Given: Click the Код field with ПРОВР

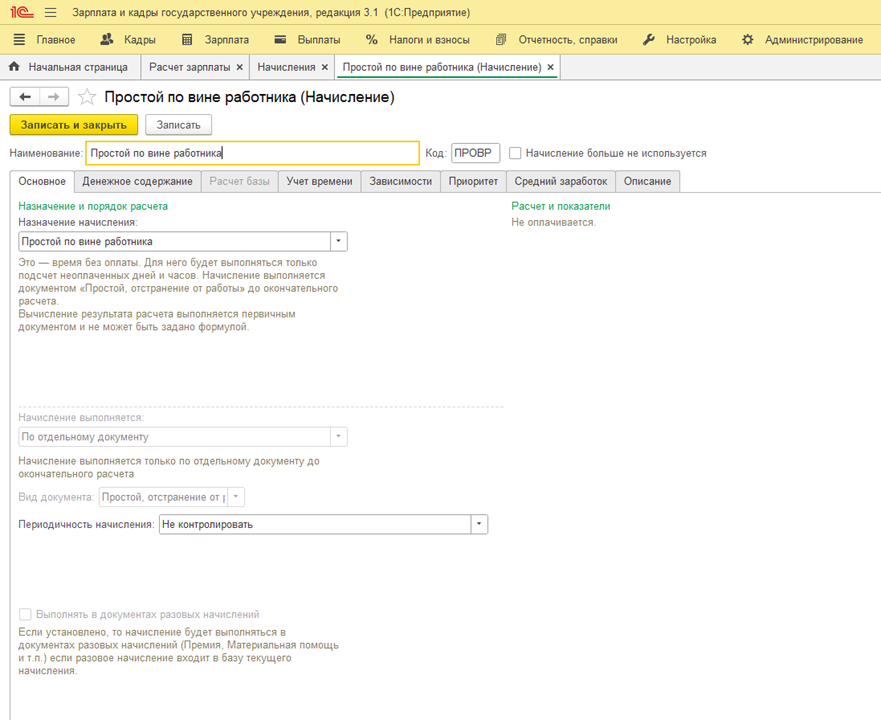Looking at the screenshot, I should point(475,153).
